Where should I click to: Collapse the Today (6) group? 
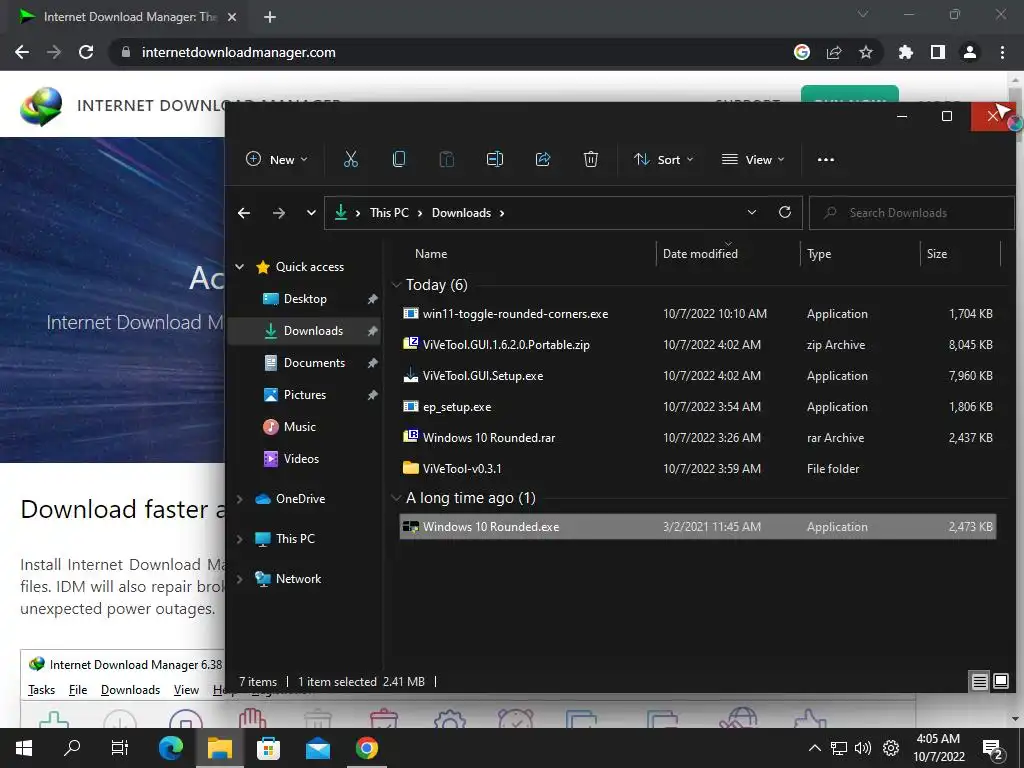tap(396, 285)
